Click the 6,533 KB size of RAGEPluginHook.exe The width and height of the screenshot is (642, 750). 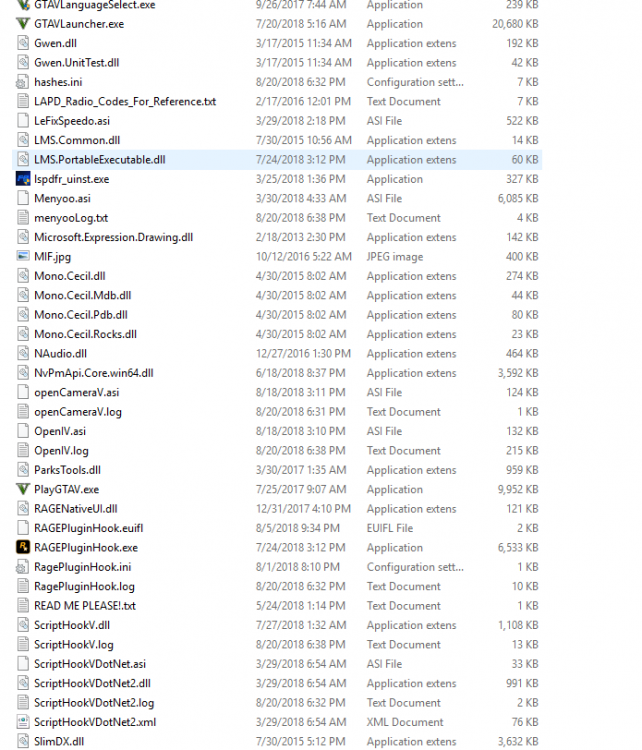click(518, 547)
